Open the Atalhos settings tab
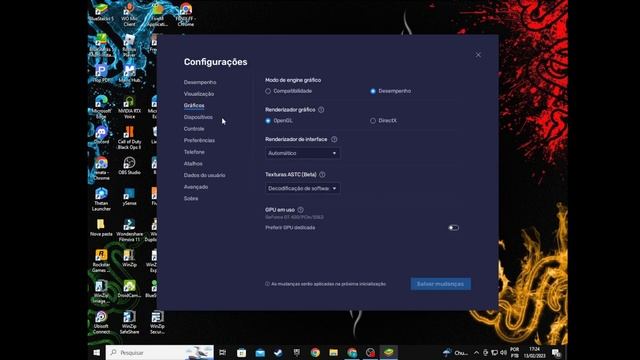640x360 pixels. click(193, 164)
